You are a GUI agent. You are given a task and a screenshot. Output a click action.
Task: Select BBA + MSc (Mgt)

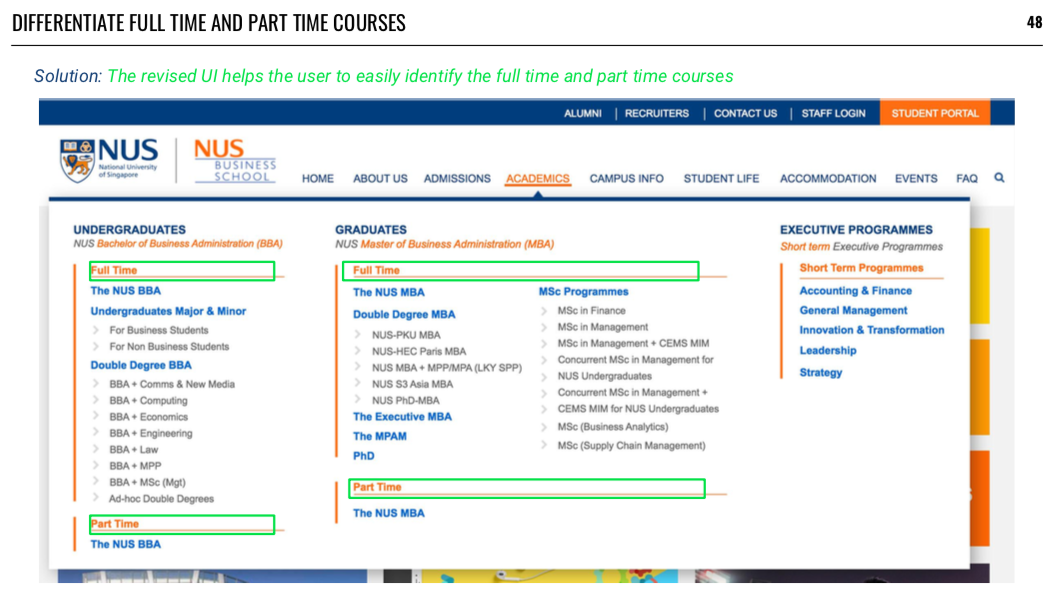(147, 482)
